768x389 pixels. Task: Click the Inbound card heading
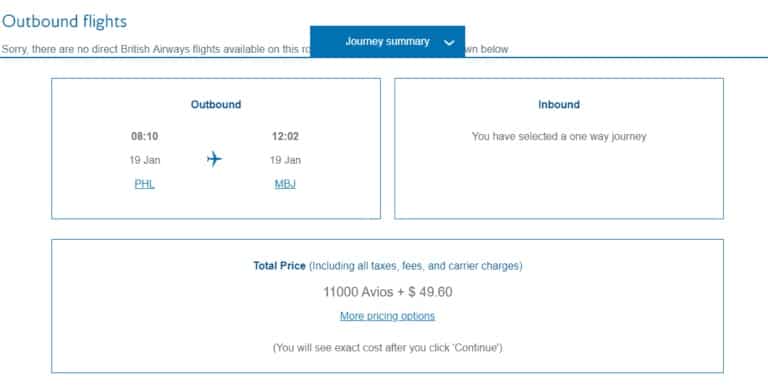(559, 104)
